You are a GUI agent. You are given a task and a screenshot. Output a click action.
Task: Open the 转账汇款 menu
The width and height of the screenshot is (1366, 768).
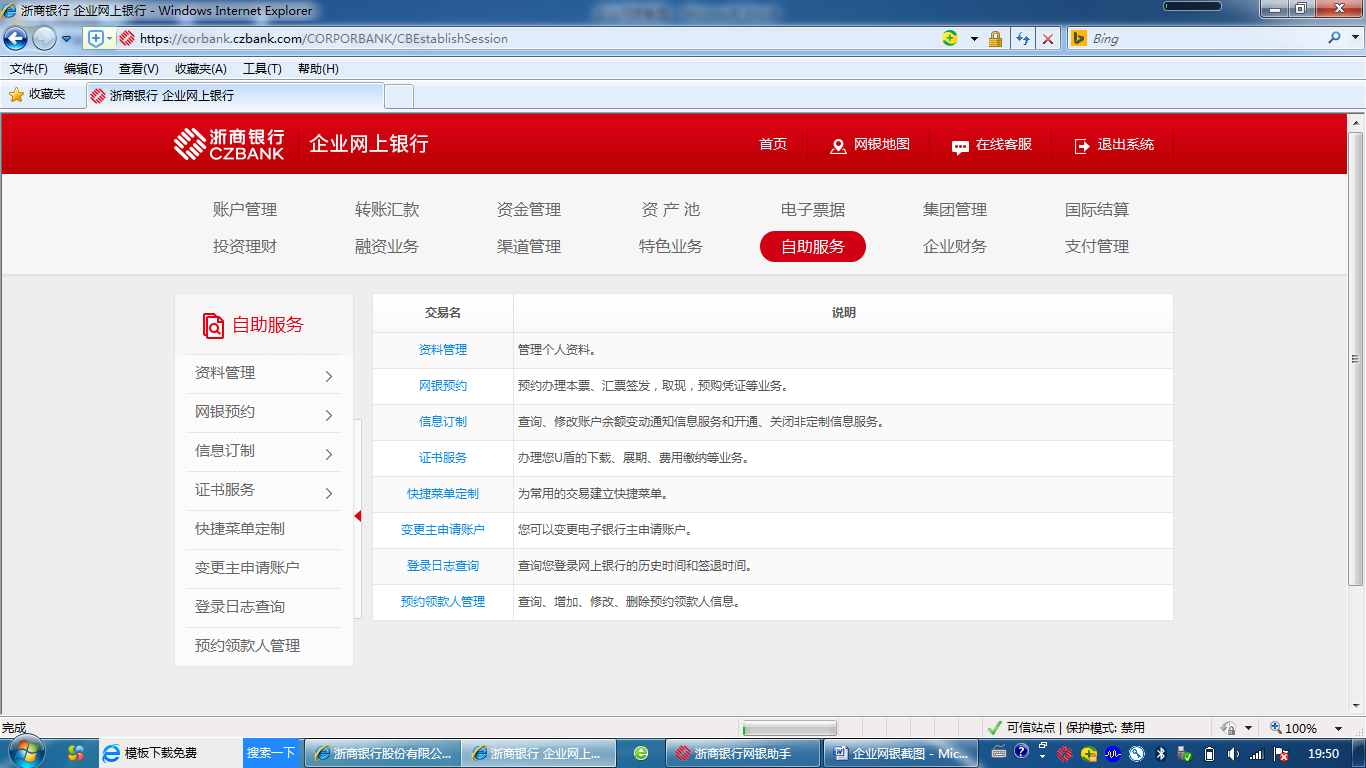[387, 210]
